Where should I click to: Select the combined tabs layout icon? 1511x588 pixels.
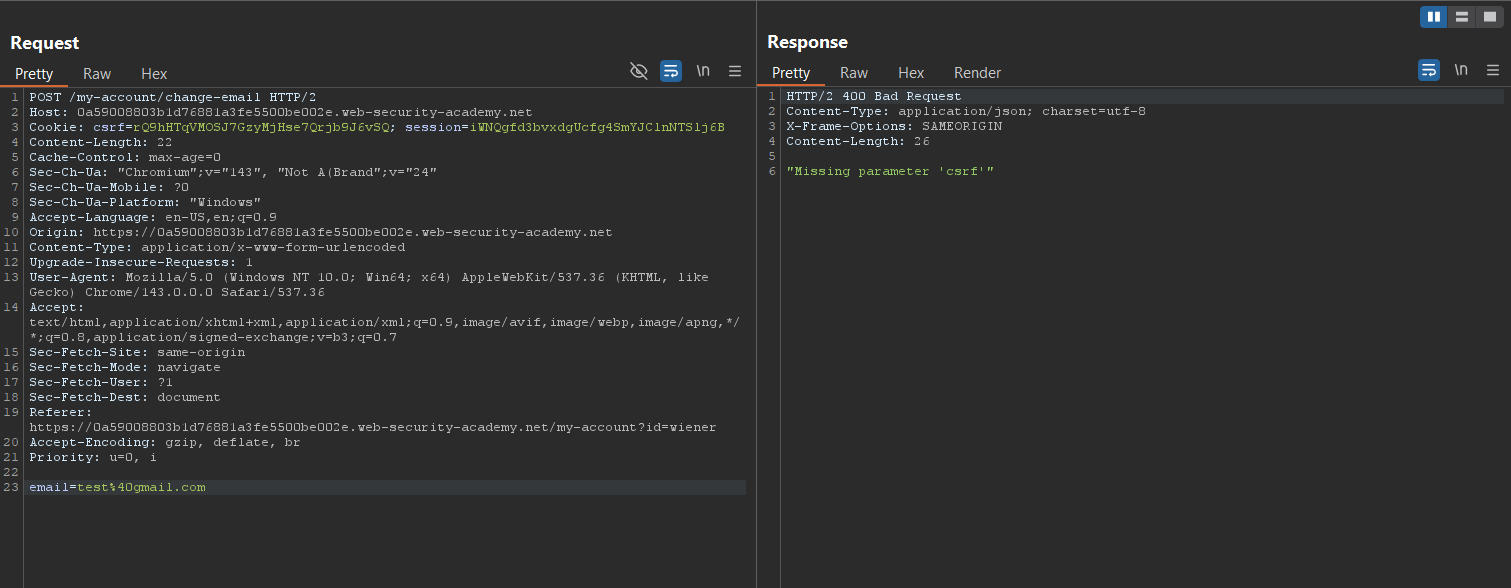(x=1489, y=17)
